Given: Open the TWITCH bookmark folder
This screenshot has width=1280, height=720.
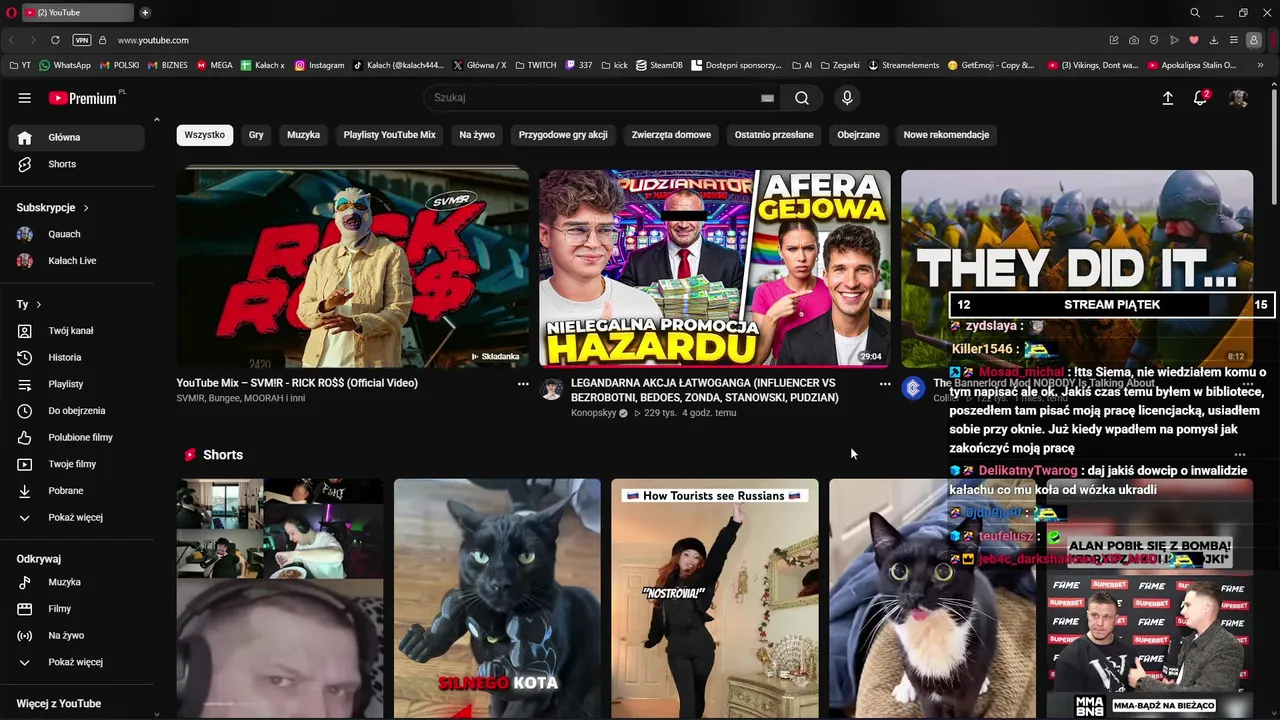Looking at the screenshot, I should click(536, 65).
